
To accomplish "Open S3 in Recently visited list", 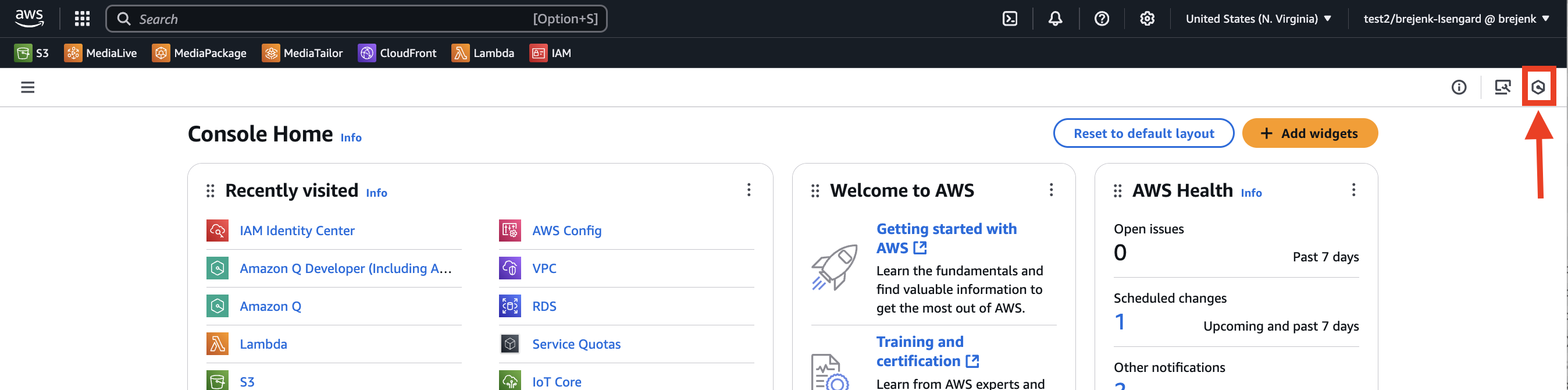I will (x=247, y=381).
